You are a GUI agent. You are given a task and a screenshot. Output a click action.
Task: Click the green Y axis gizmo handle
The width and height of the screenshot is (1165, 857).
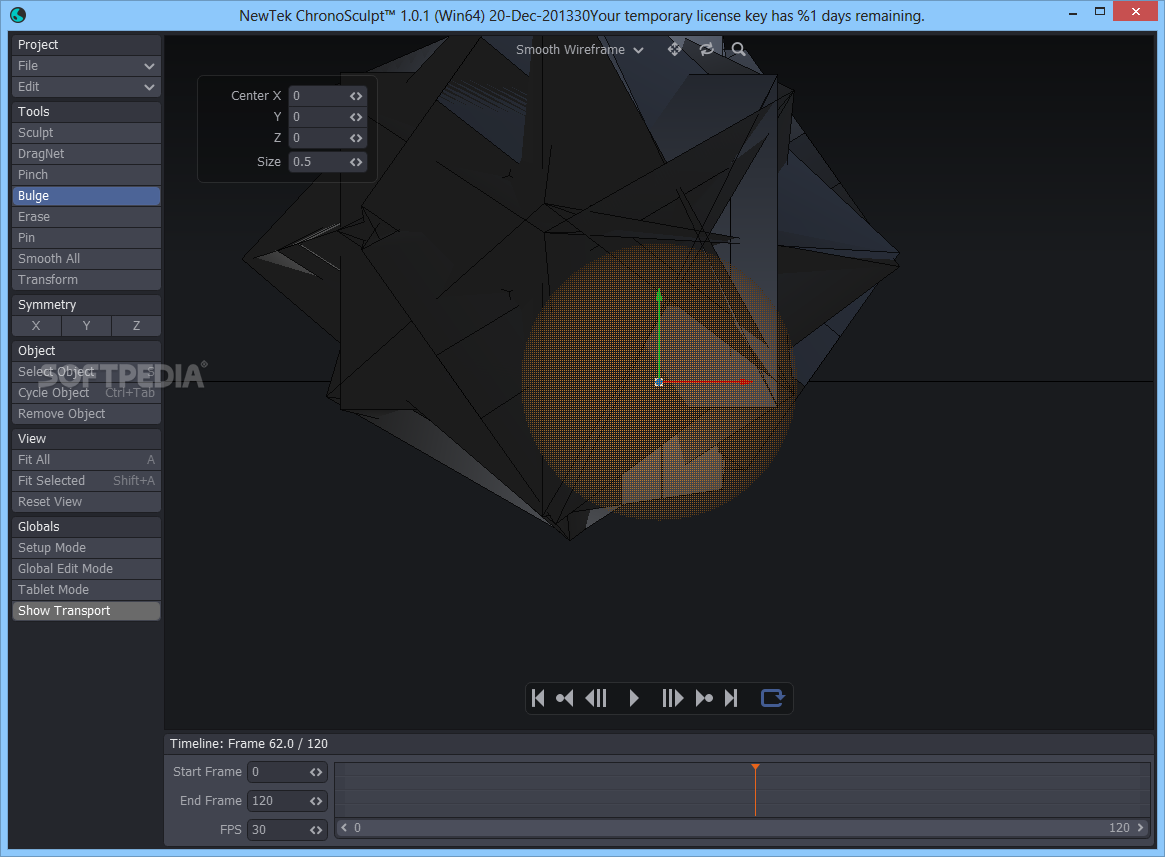[x=659, y=295]
